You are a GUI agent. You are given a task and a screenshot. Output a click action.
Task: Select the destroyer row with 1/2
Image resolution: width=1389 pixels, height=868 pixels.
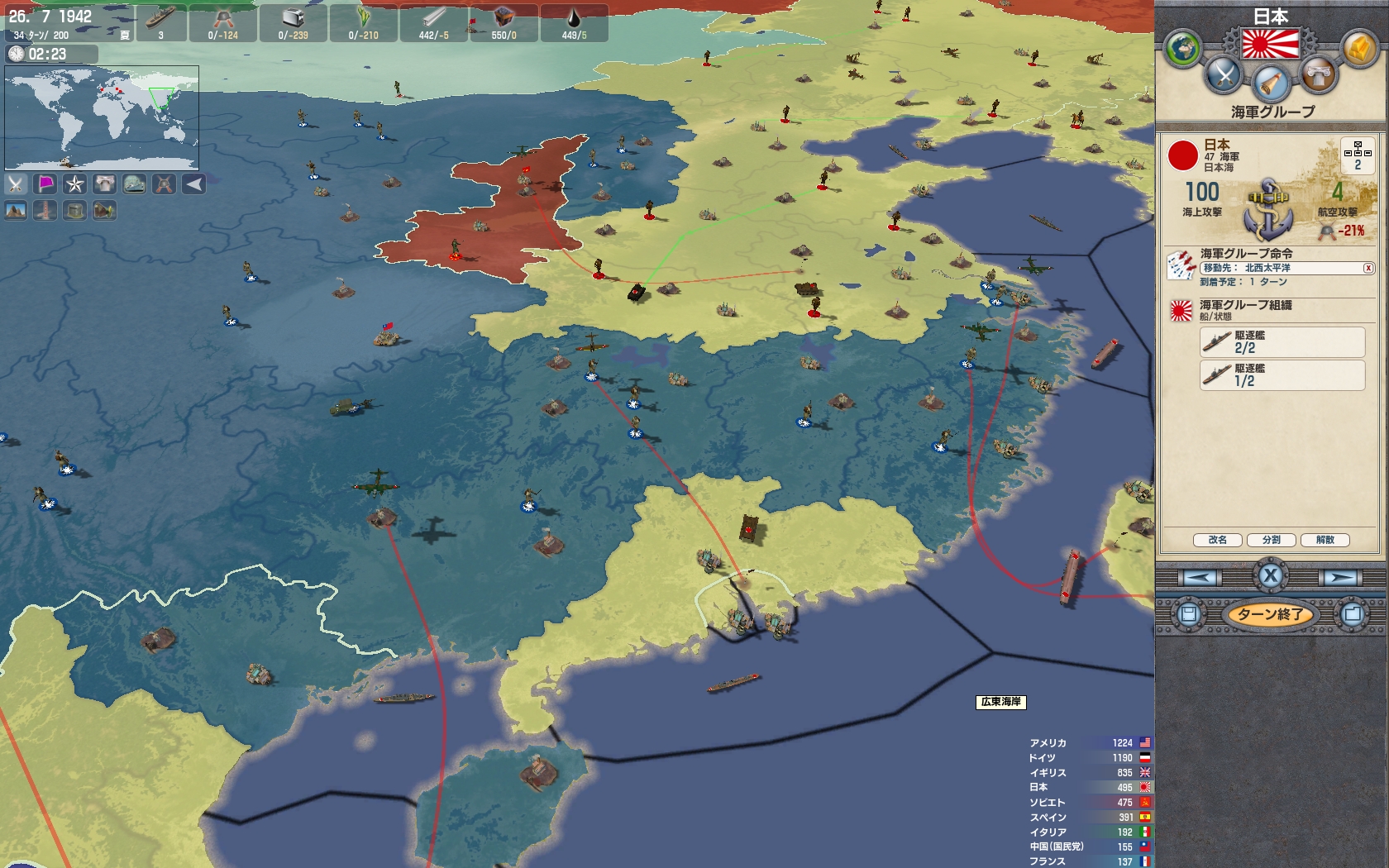(1282, 375)
